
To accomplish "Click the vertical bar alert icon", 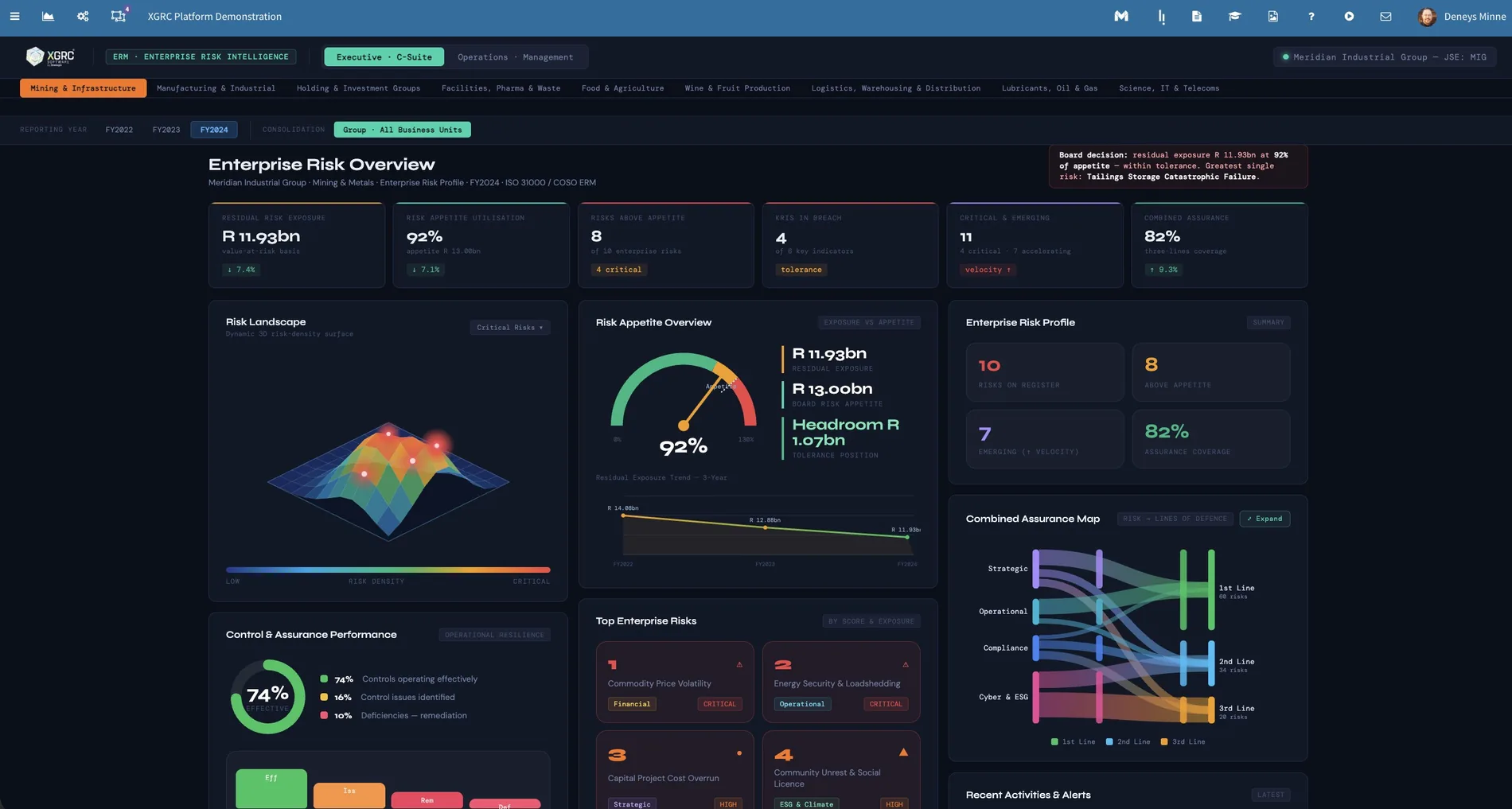I will pyautogui.click(x=1162, y=16).
